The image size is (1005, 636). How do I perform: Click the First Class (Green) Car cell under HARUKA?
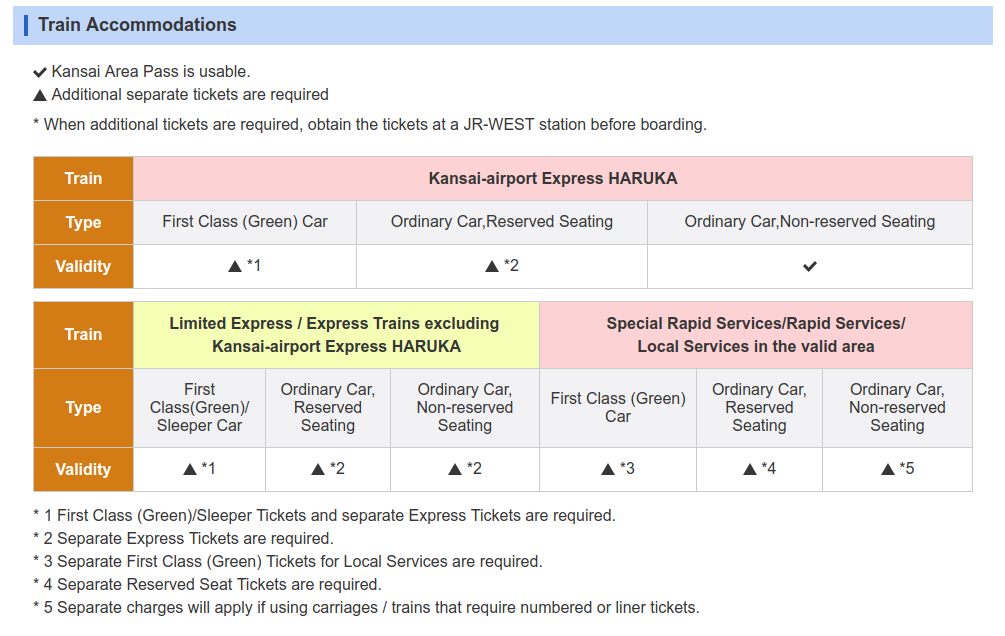245,222
